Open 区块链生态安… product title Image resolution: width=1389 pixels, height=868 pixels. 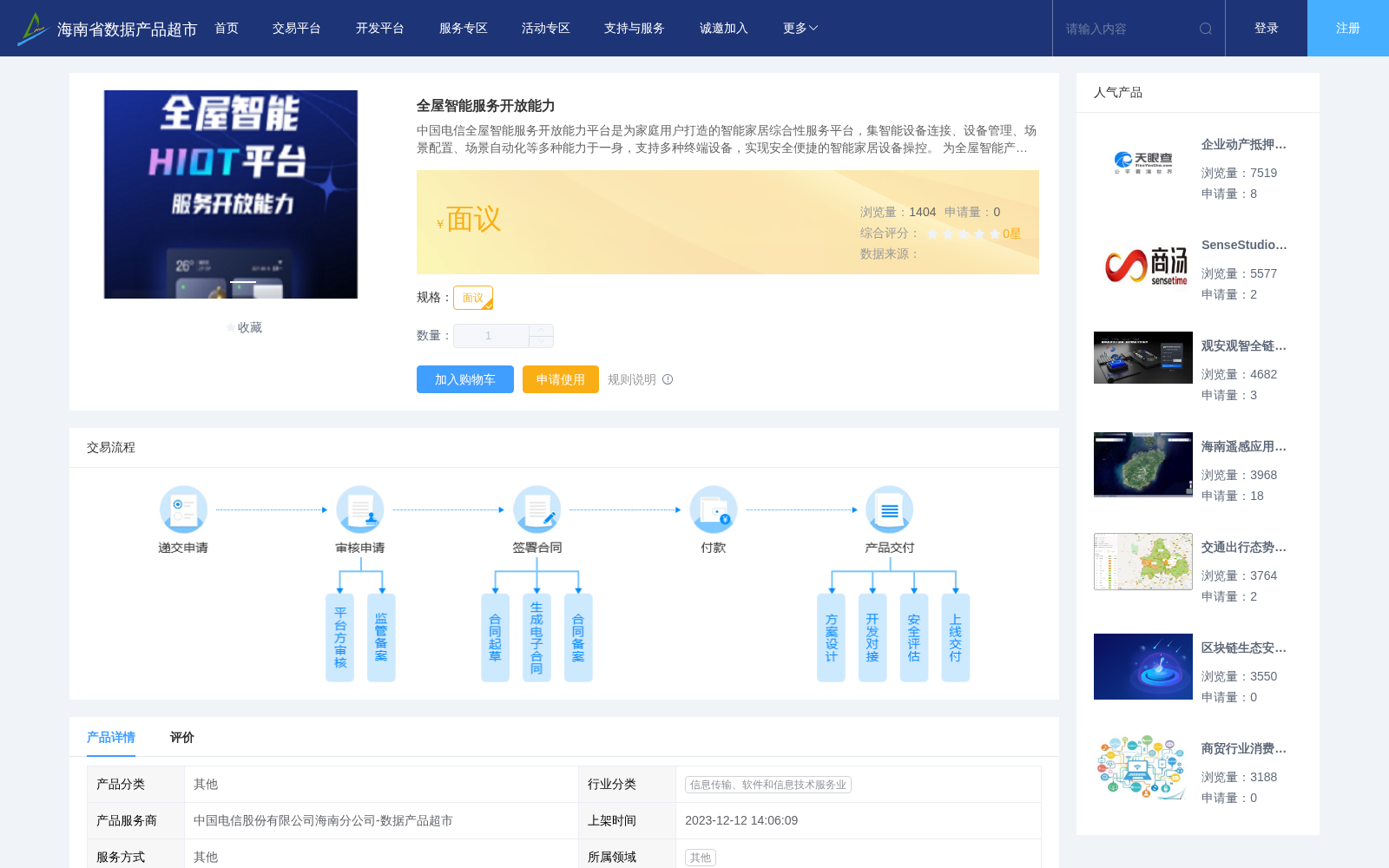1244,648
